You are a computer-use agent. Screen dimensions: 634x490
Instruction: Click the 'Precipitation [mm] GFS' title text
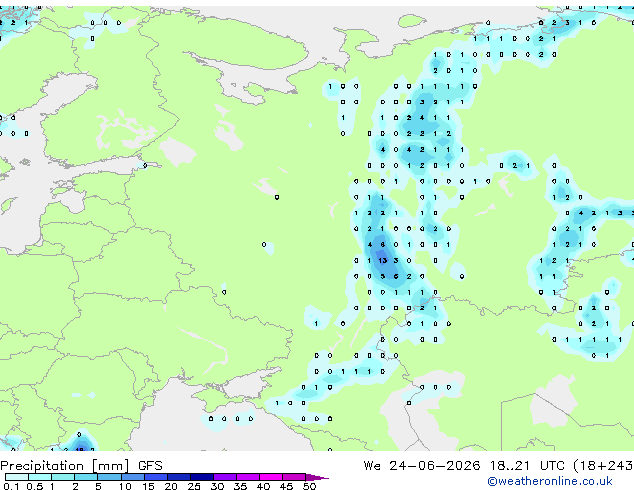coord(81,466)
